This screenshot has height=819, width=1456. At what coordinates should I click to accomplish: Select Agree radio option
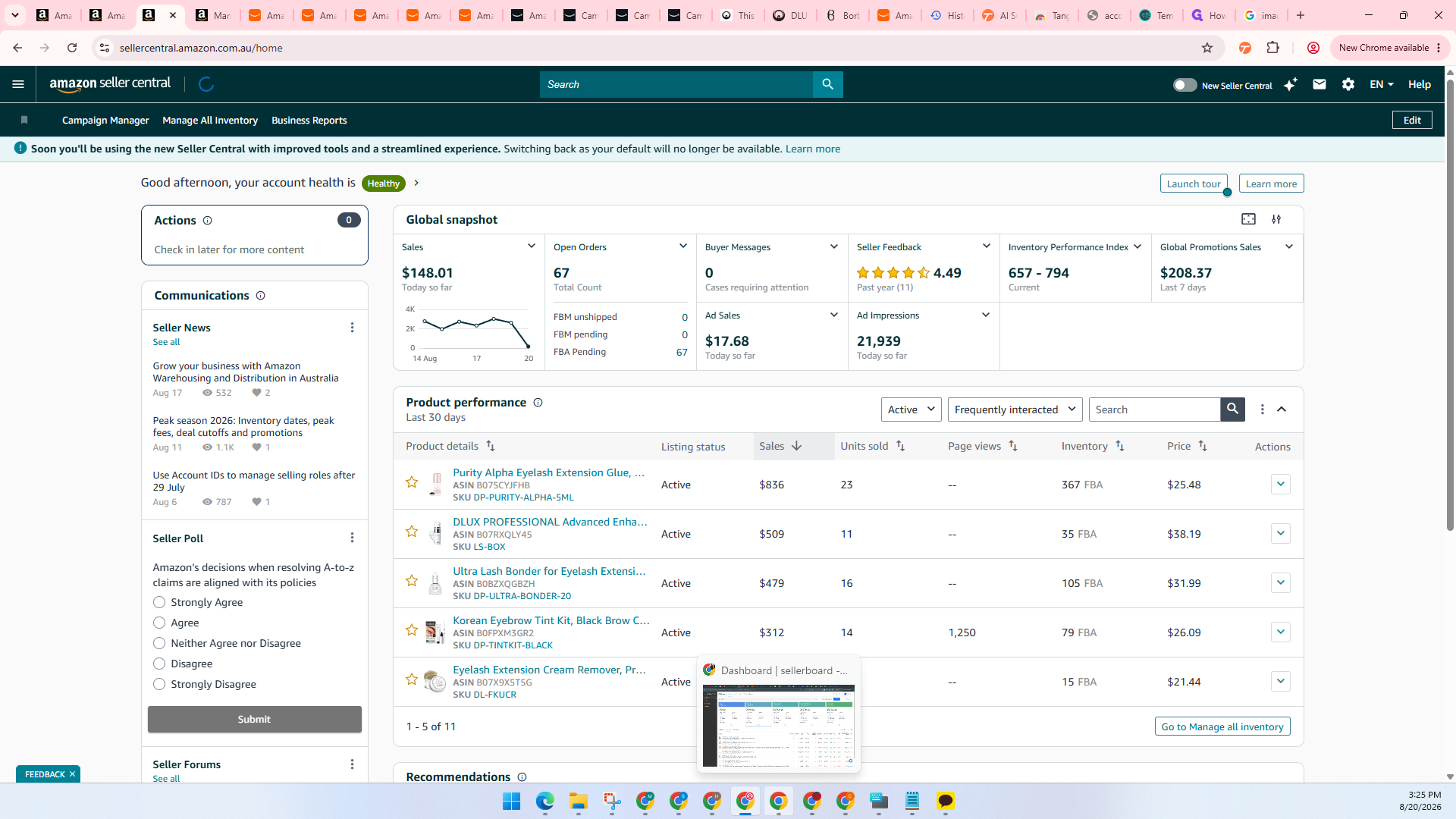(x=159, y=623)
